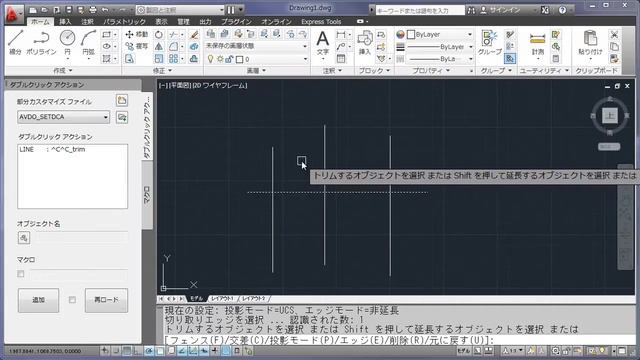
Task: Toggle the layer lock padlock icon
Action: (x=229, y=59)
